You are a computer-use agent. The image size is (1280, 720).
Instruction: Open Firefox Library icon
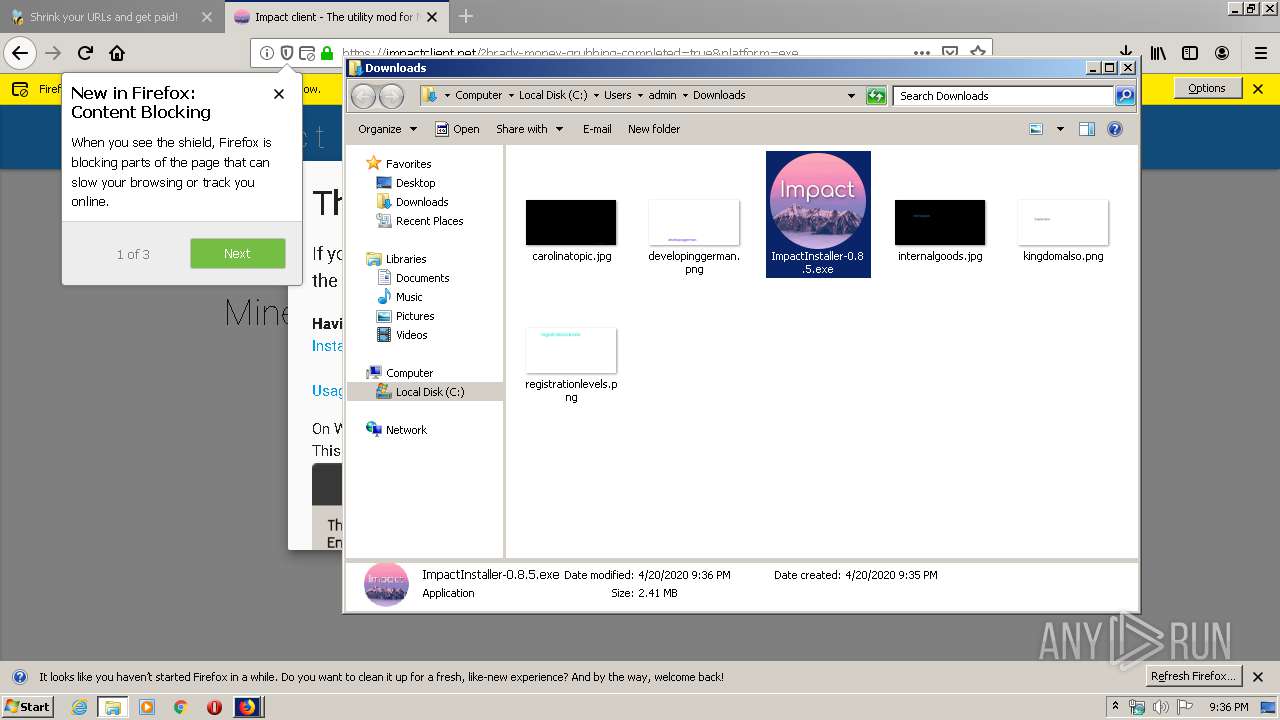coord(1158,53)
